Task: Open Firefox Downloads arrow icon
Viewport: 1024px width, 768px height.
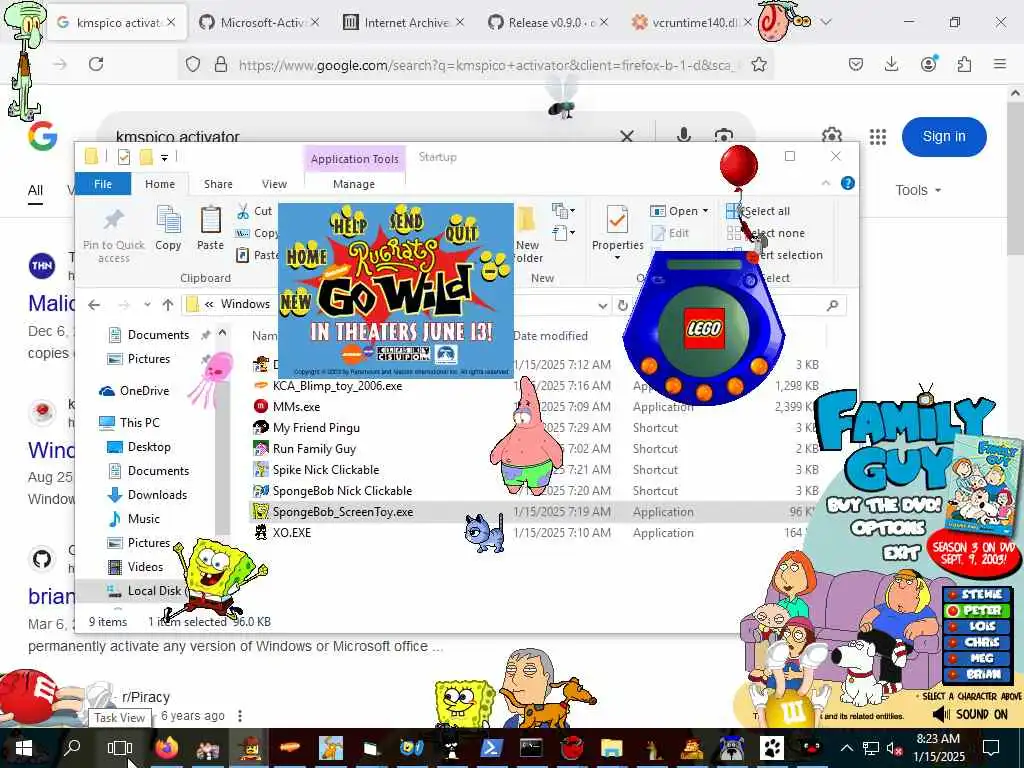Action: click(x=891, y=64)
